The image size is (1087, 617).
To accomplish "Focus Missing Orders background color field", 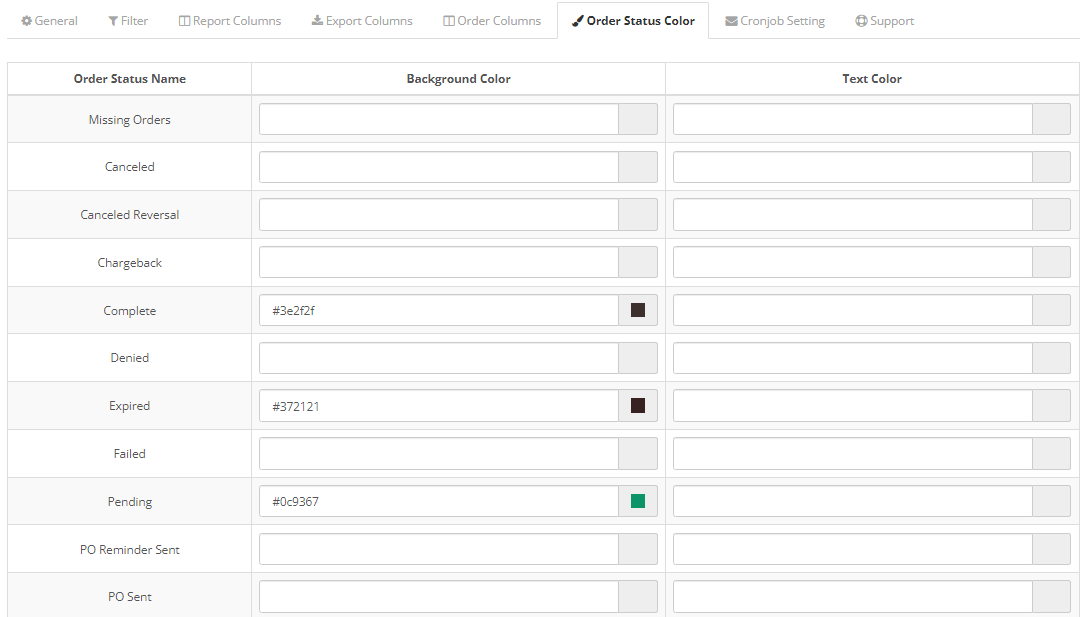I will click(439, 119).
